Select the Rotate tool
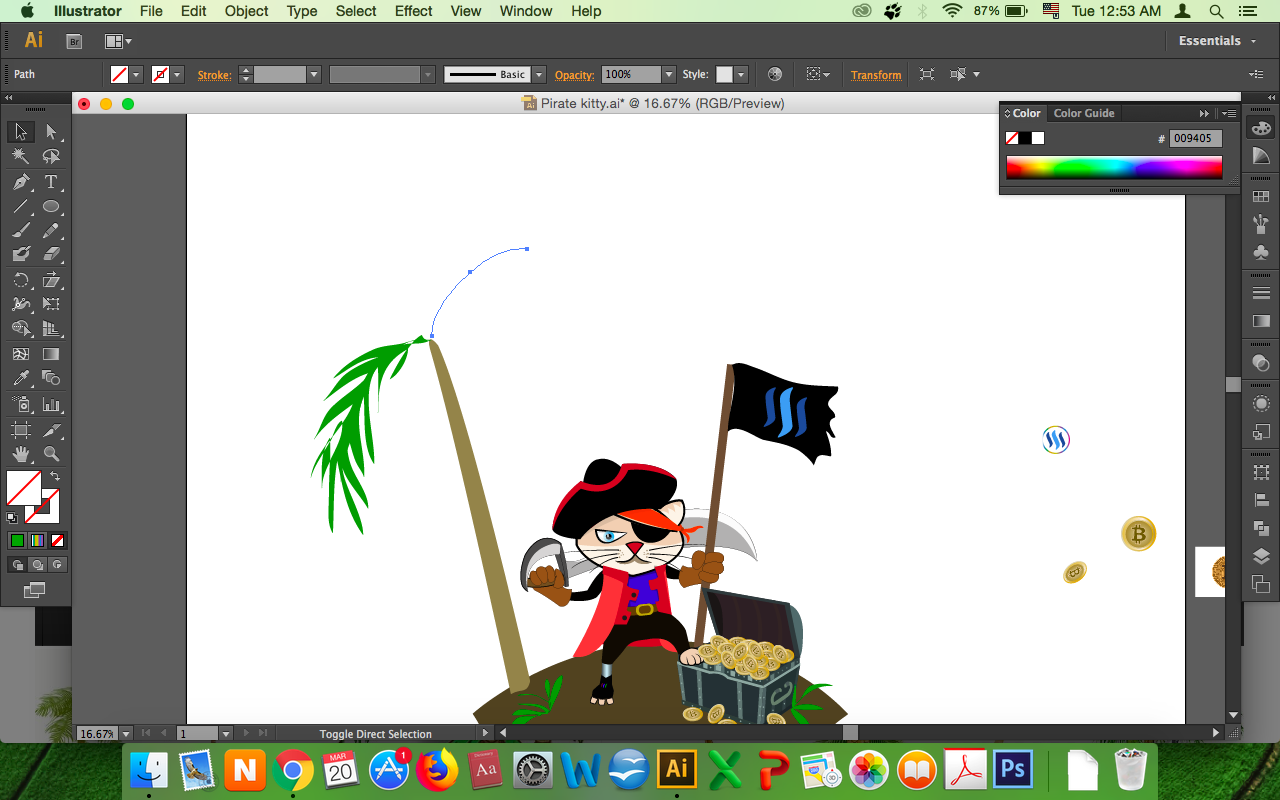 (x=20, y=280)
